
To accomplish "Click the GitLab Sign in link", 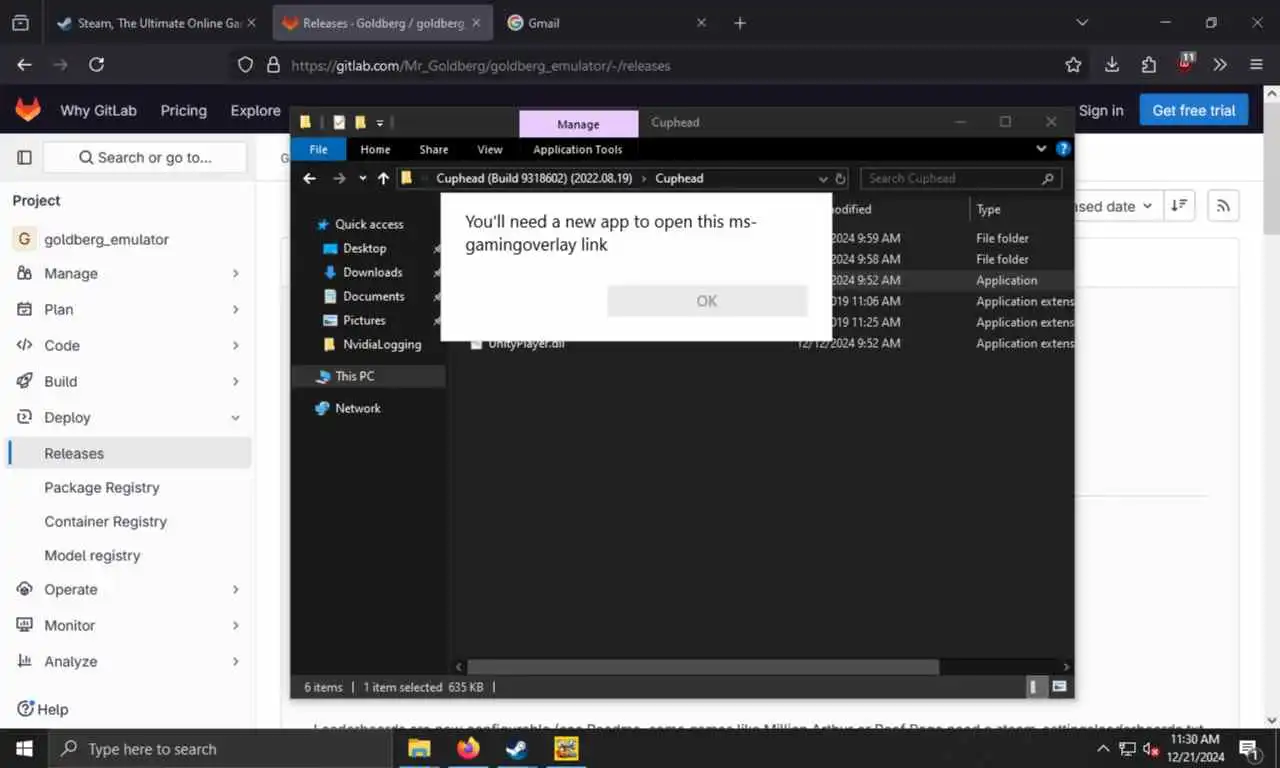I will [x=1101, y=110].
